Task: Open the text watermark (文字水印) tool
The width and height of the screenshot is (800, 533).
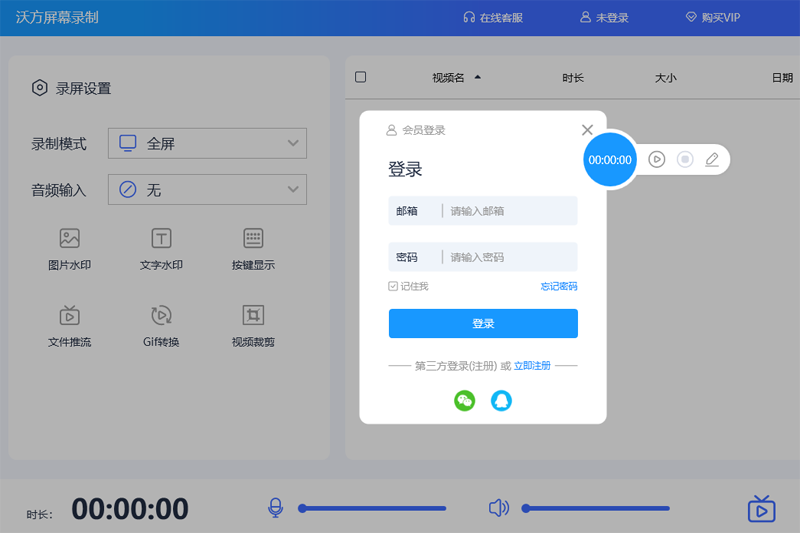Action: pyautogui.click(x=161, y=238)
